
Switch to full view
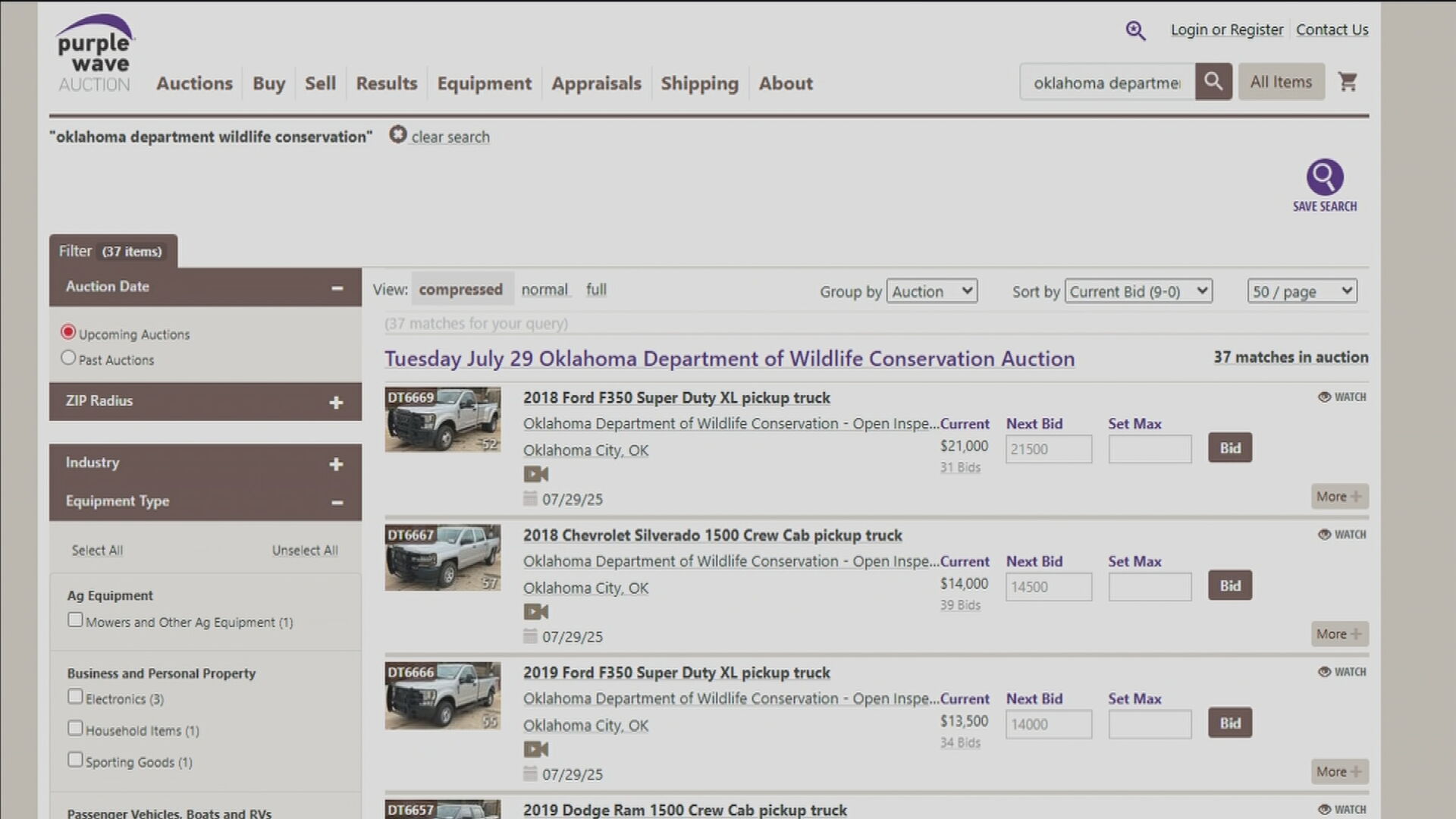tap(596, 290)
